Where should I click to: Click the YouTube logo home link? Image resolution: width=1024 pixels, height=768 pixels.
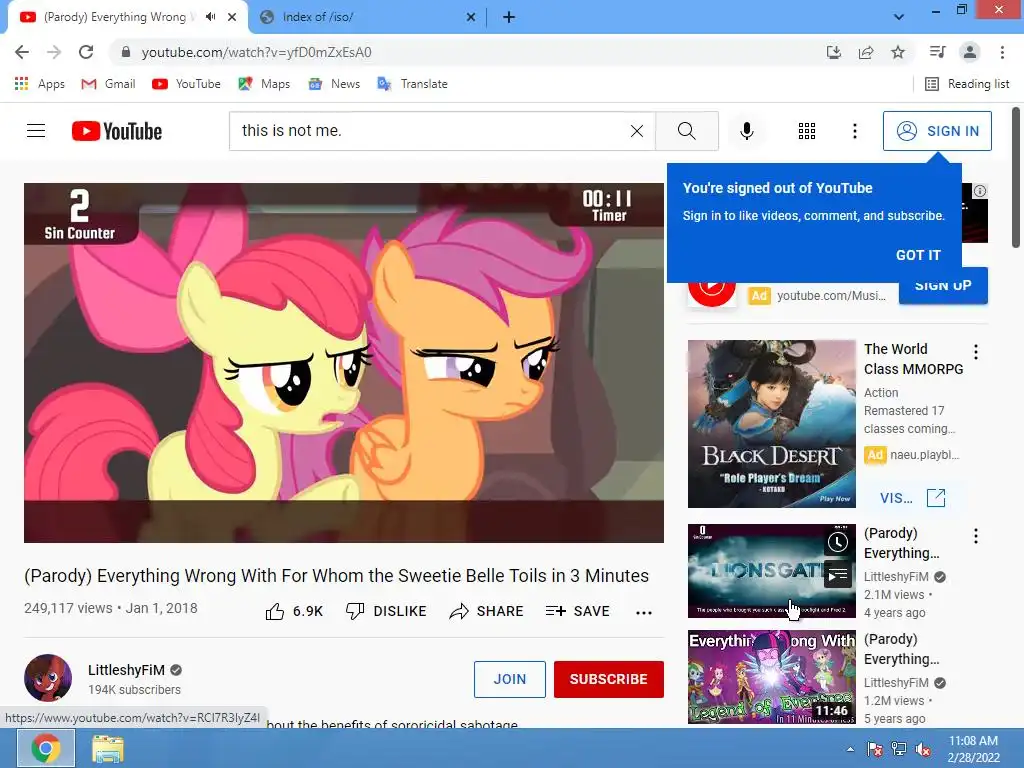[x=117, y=131]
